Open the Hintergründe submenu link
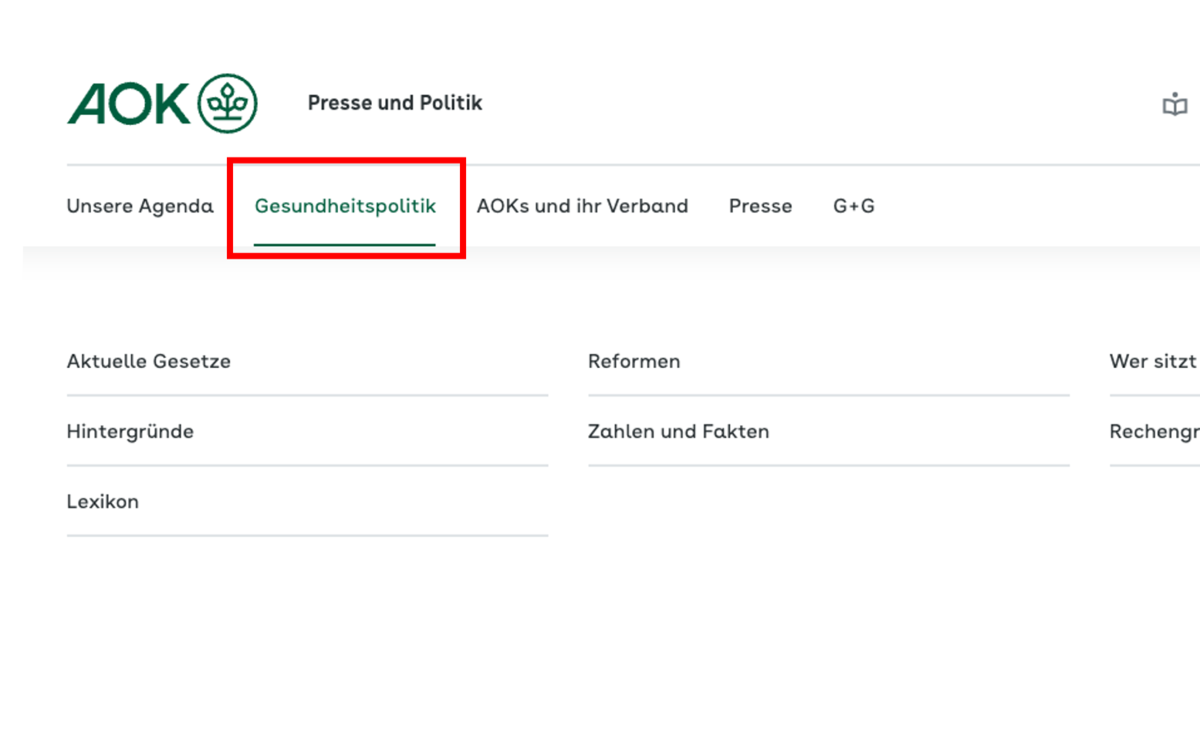The height and width of the screenshot is (750, 1200). tap(130, 432)
